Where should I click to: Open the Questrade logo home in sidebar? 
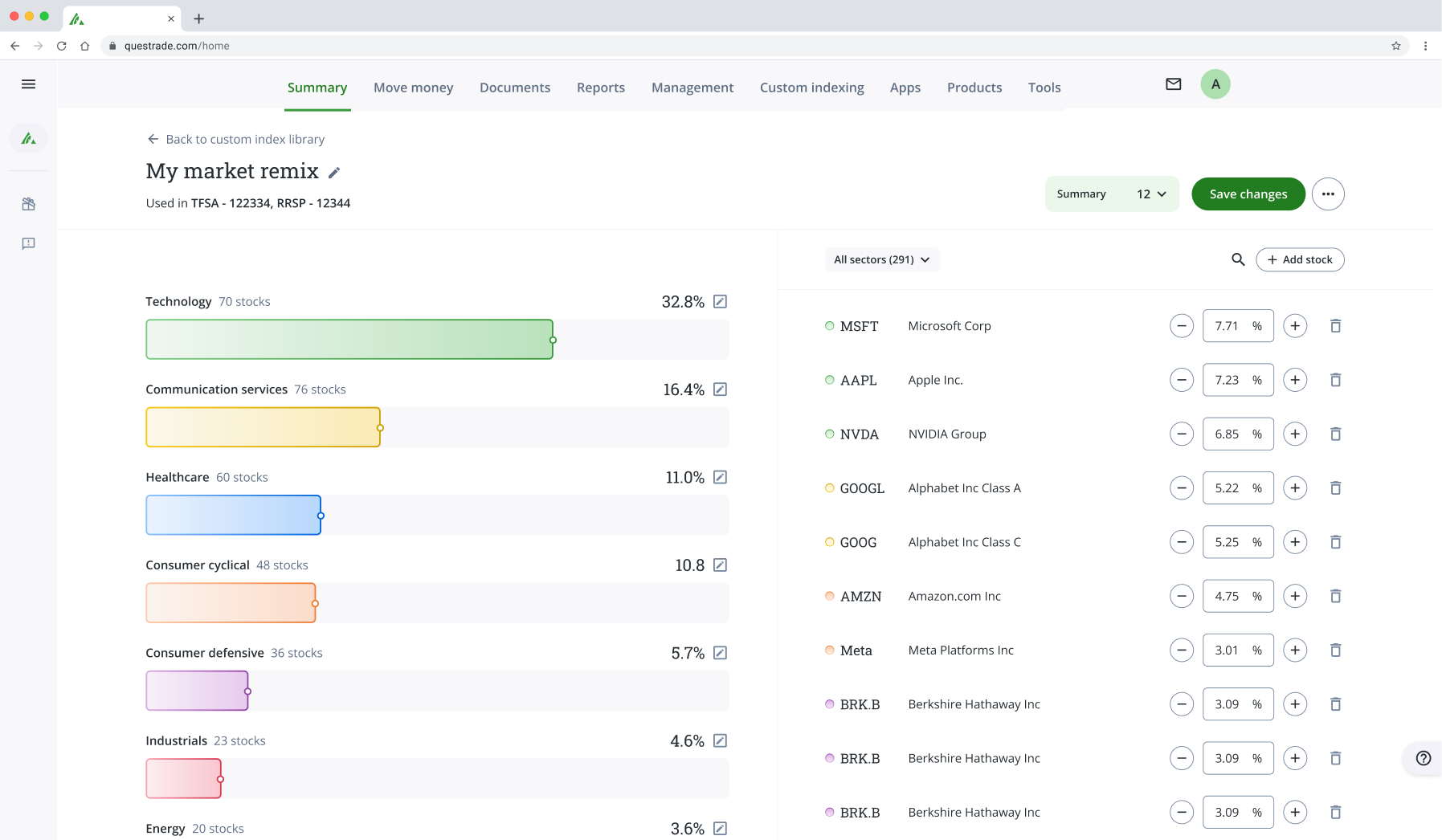28,138
